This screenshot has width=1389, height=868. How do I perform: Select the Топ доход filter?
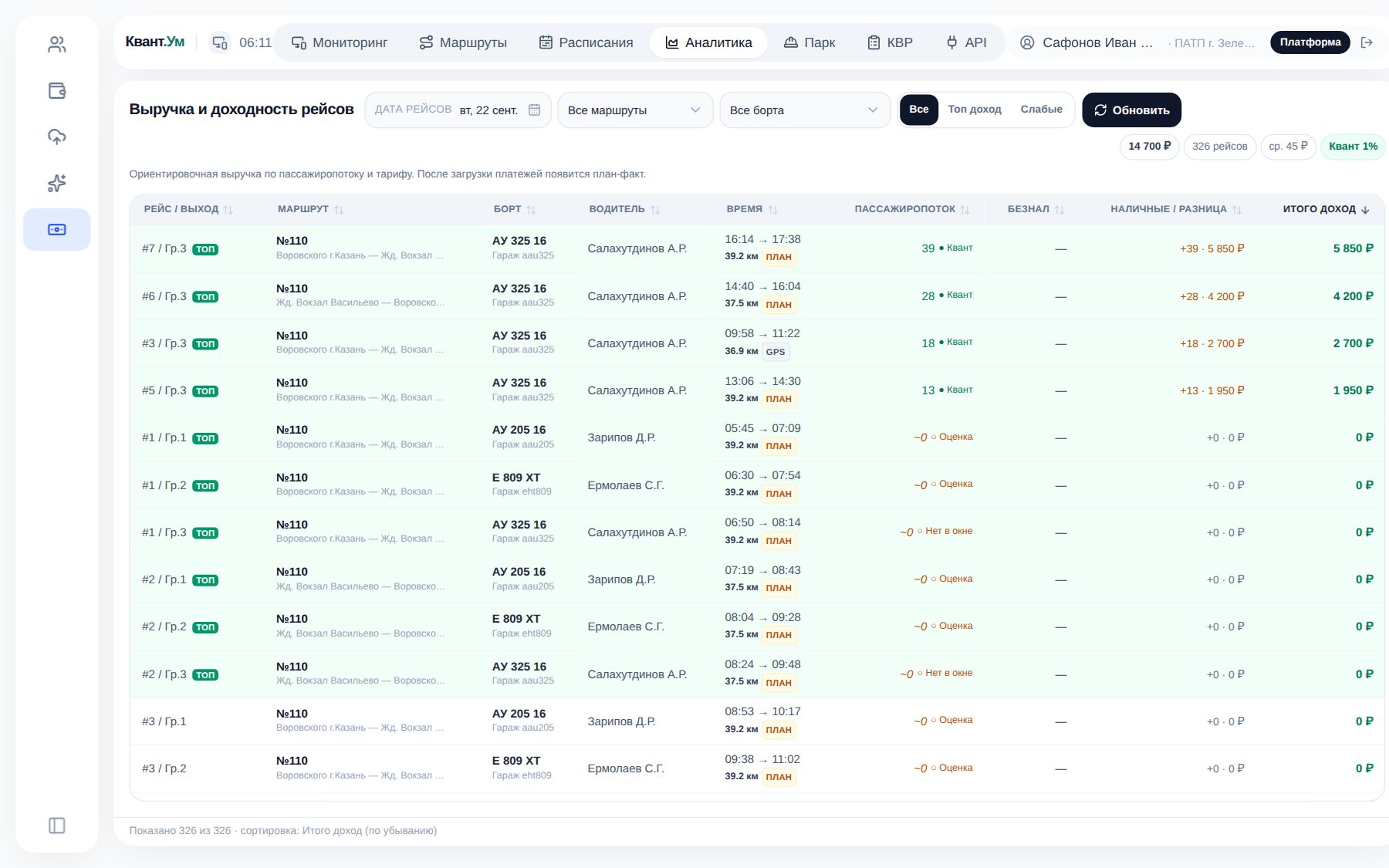[975, 110]
